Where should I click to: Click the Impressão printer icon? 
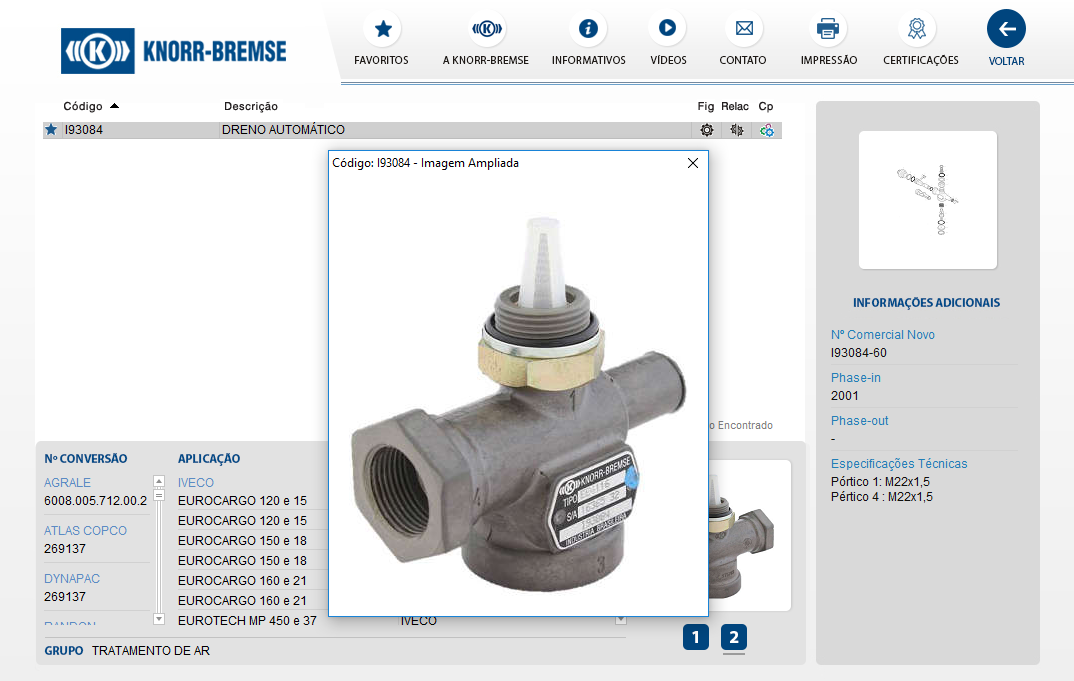point(828,29)
